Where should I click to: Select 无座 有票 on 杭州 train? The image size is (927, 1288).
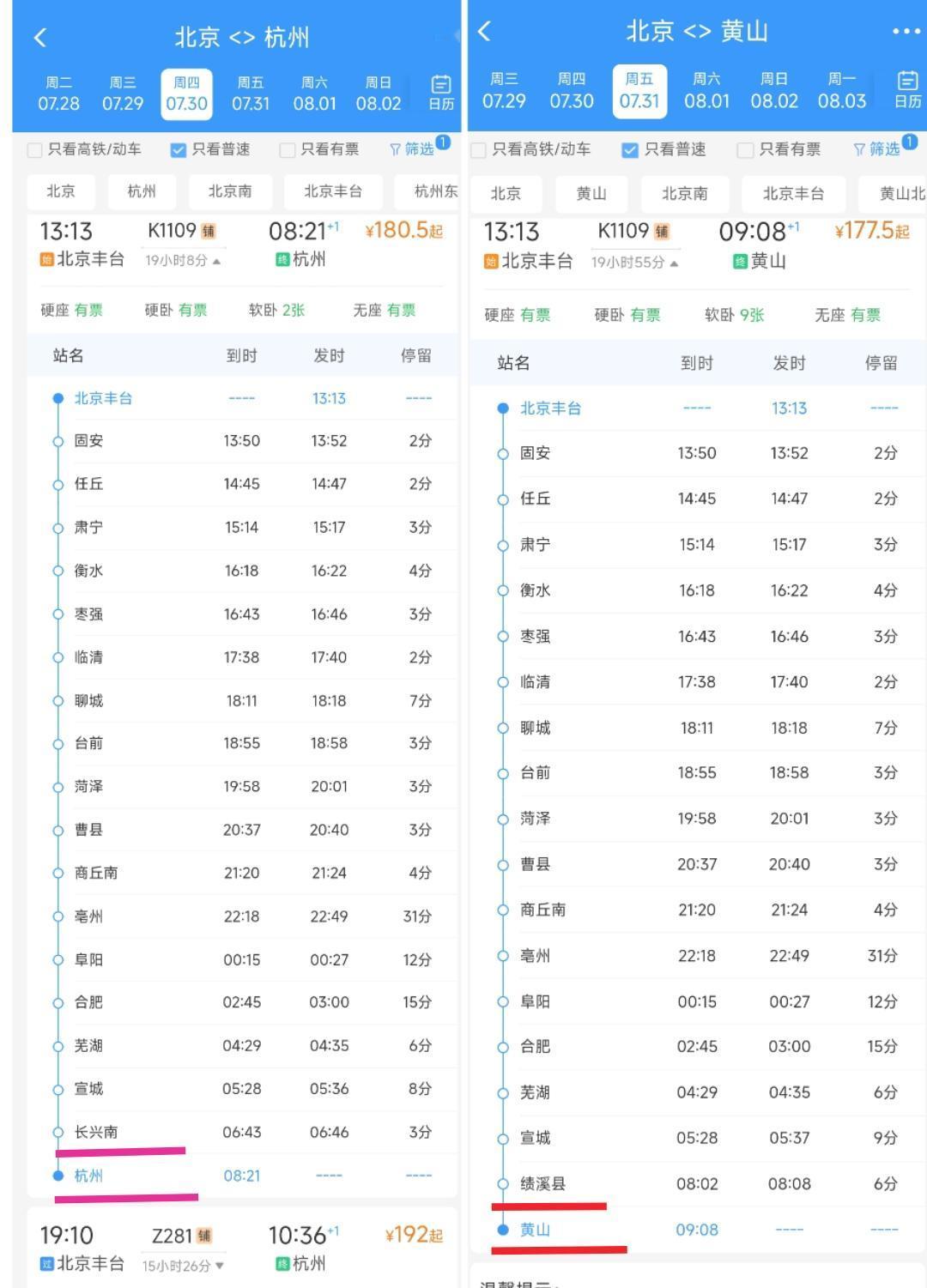[x=385, y=311]
